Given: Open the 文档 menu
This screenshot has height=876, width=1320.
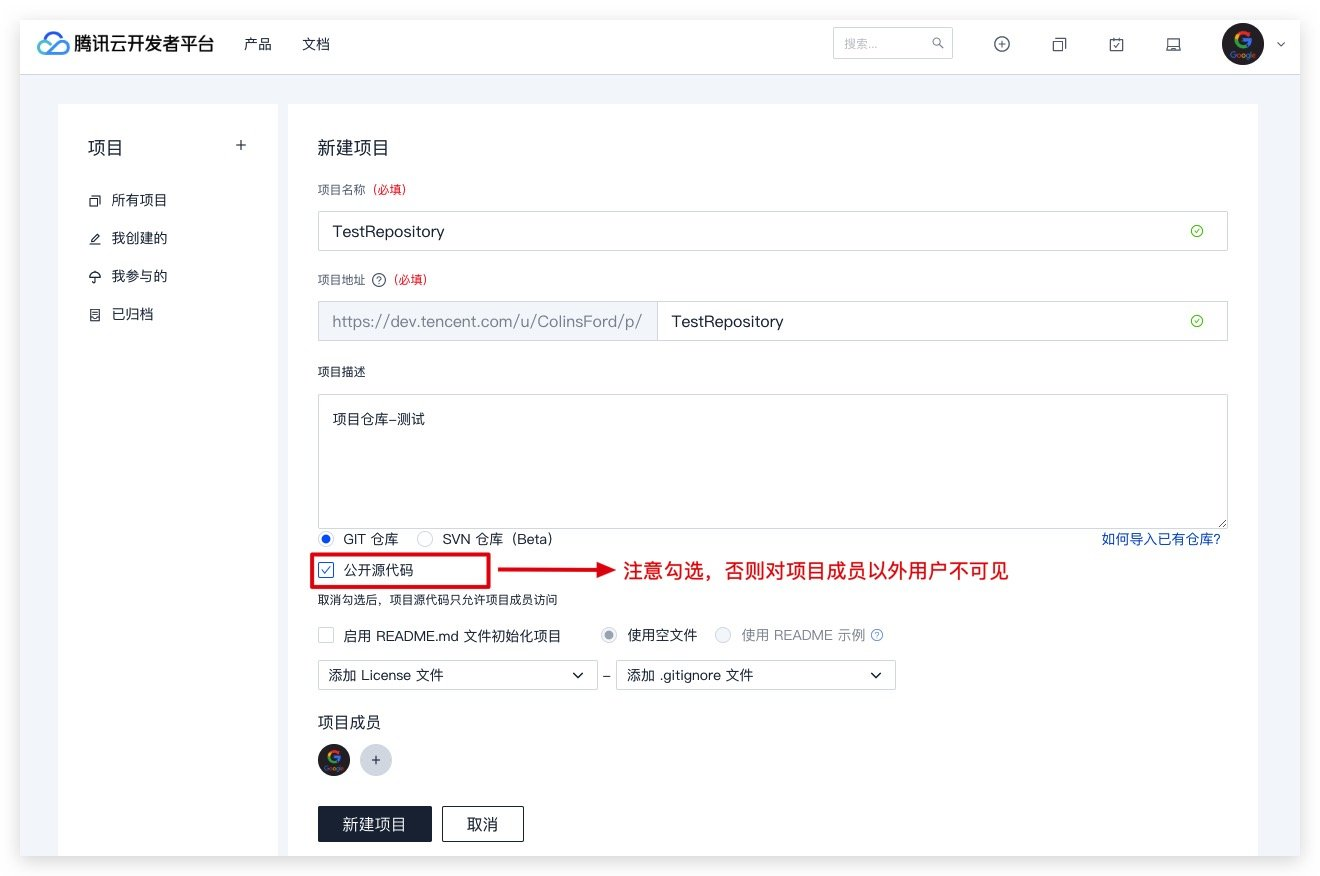Looking at the screenshot, I should [x=316, y=44].
